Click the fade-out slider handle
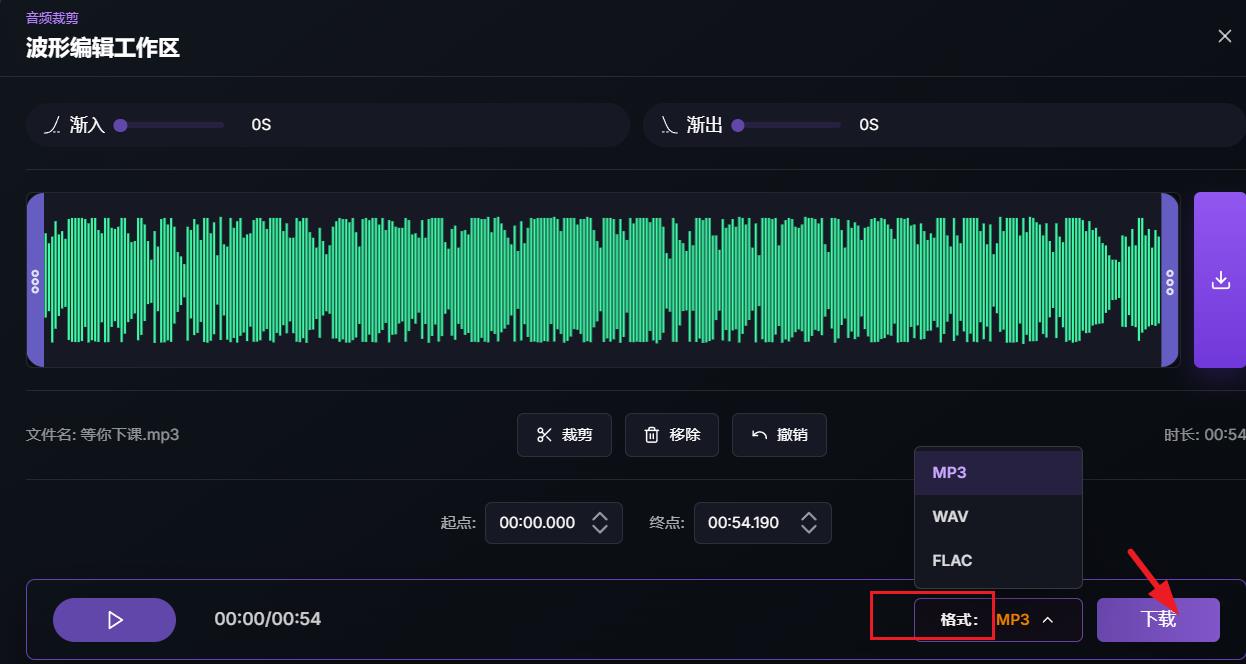Image resolution: width=1246 pixels, height=664 pixels. [x=738, y=125]
